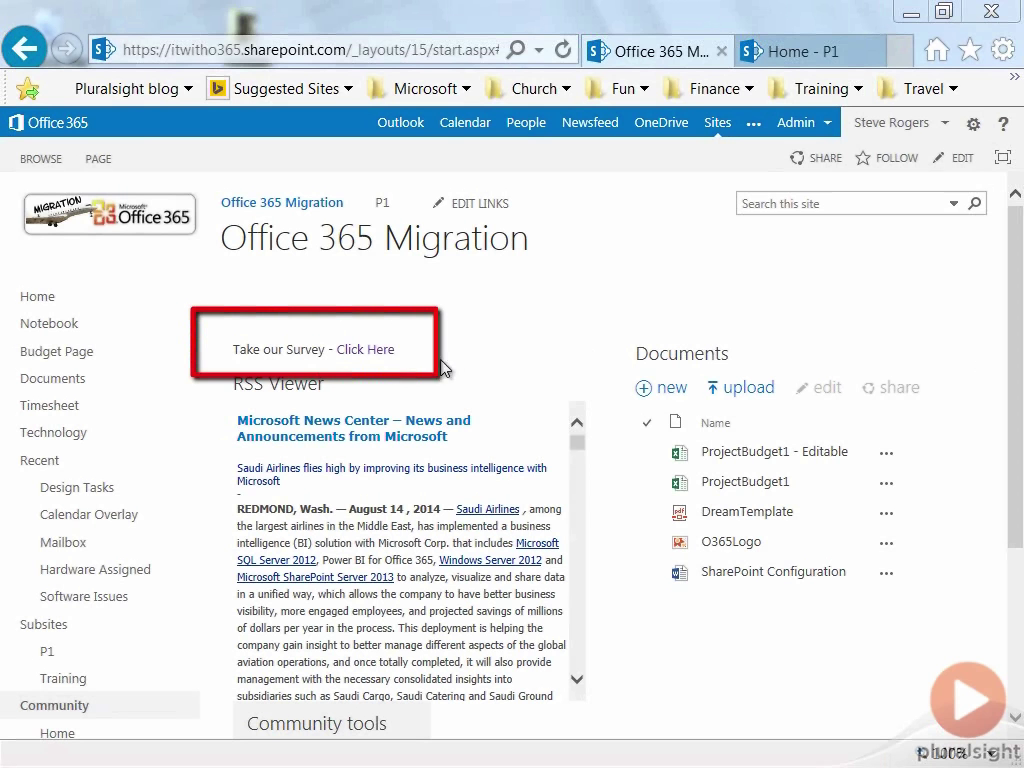Go back with the browser back arrow

tap(24, 48)
